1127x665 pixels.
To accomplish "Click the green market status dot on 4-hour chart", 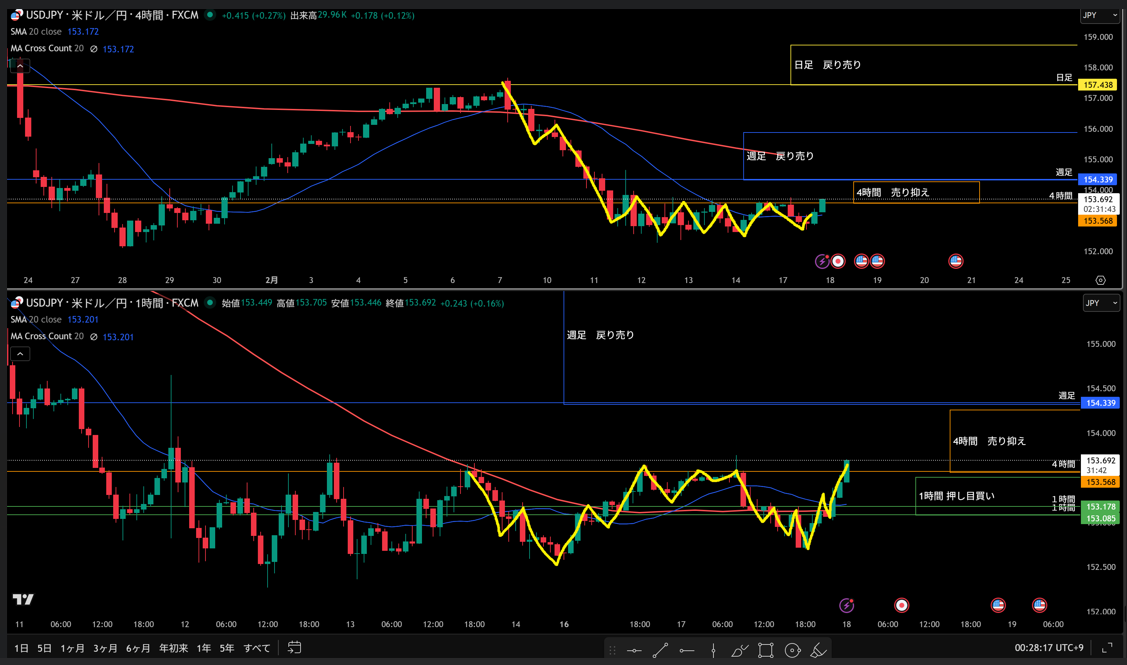I will click(x=210, y=15).
